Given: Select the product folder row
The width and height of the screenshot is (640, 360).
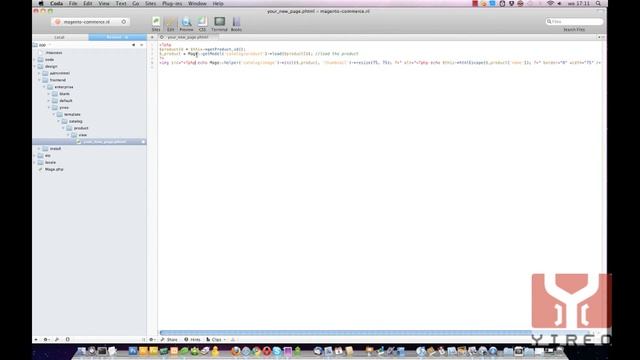Looking at the screenshot, I should [89, 128].
